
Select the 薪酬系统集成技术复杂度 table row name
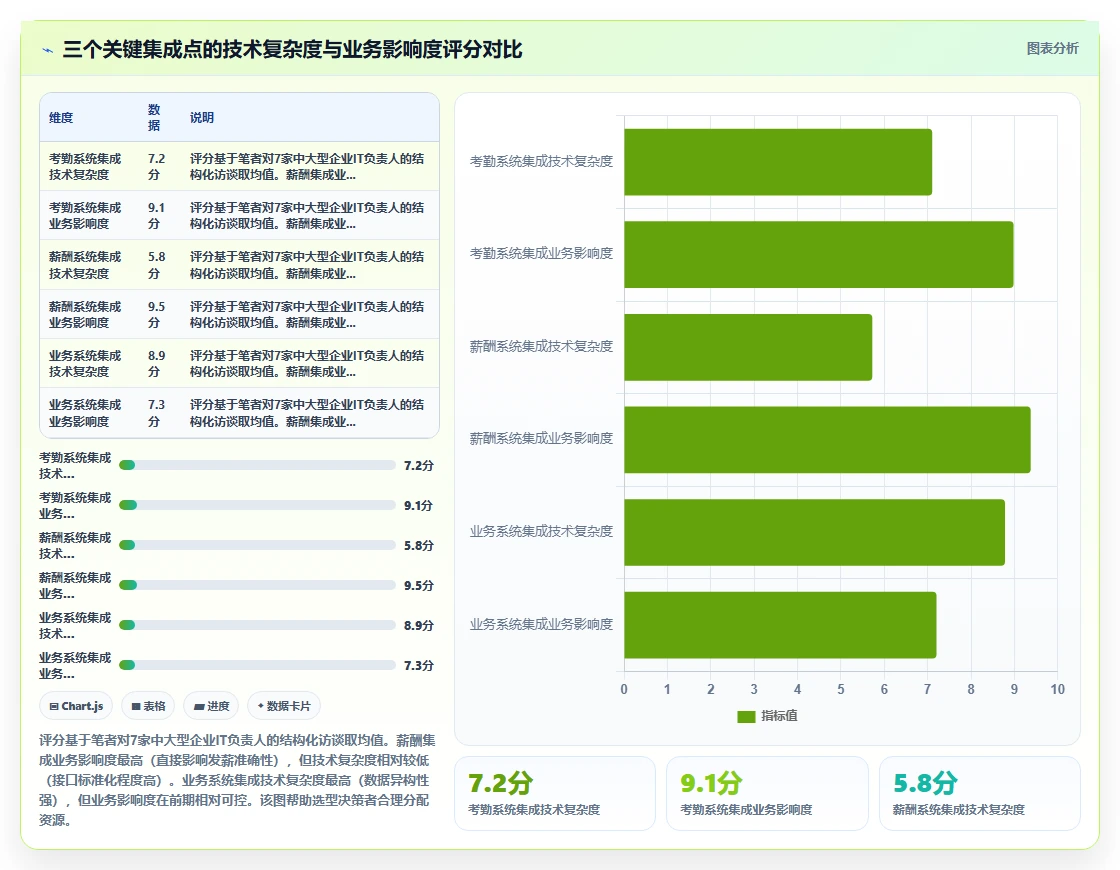click(x=85, y=265)
